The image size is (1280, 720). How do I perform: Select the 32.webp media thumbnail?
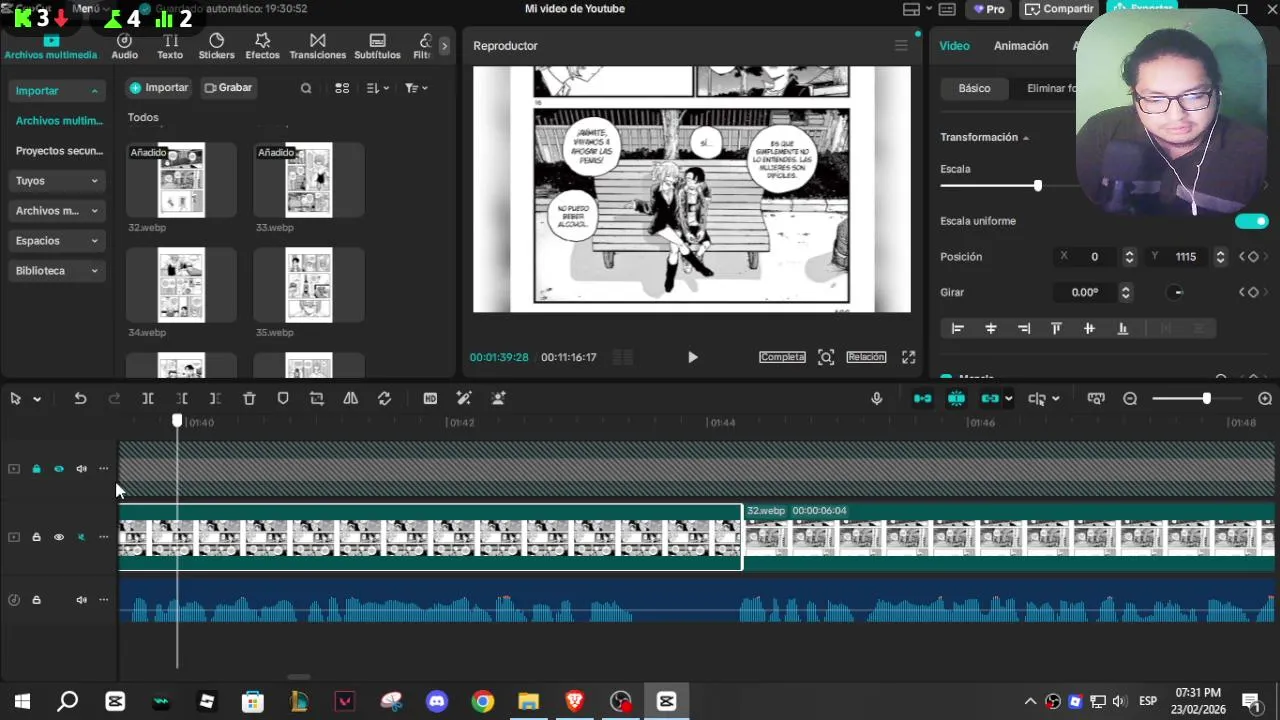[x=181, y=180]
